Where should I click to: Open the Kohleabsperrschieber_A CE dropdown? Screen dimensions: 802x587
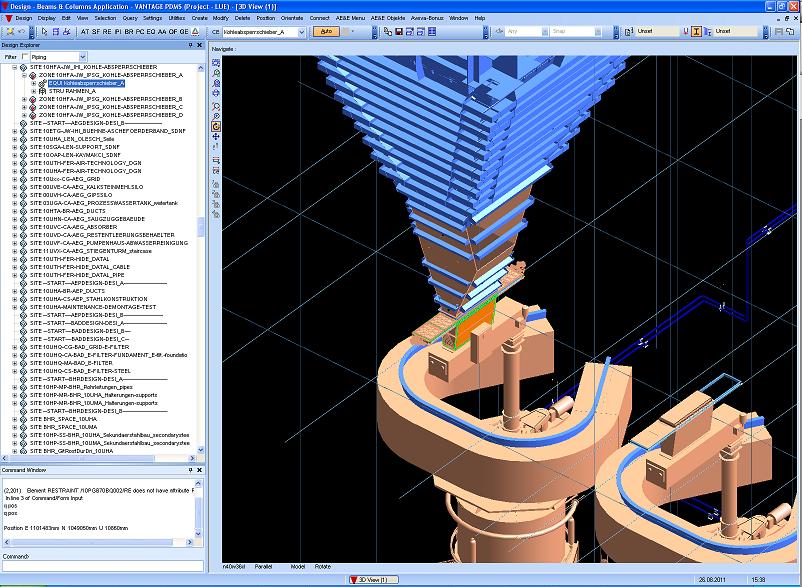pyautogui.click(x=303, y=31)
